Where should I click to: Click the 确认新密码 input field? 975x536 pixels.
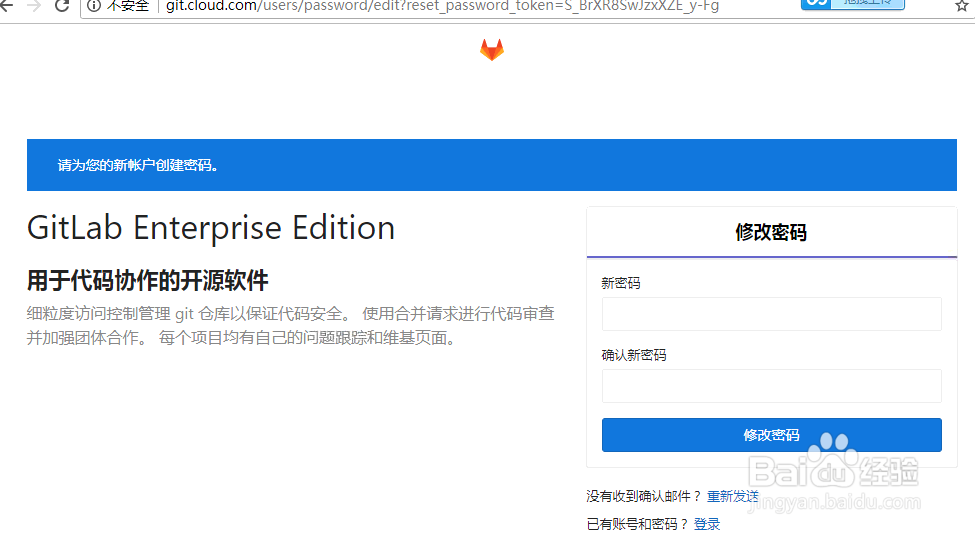coord(771,386)
